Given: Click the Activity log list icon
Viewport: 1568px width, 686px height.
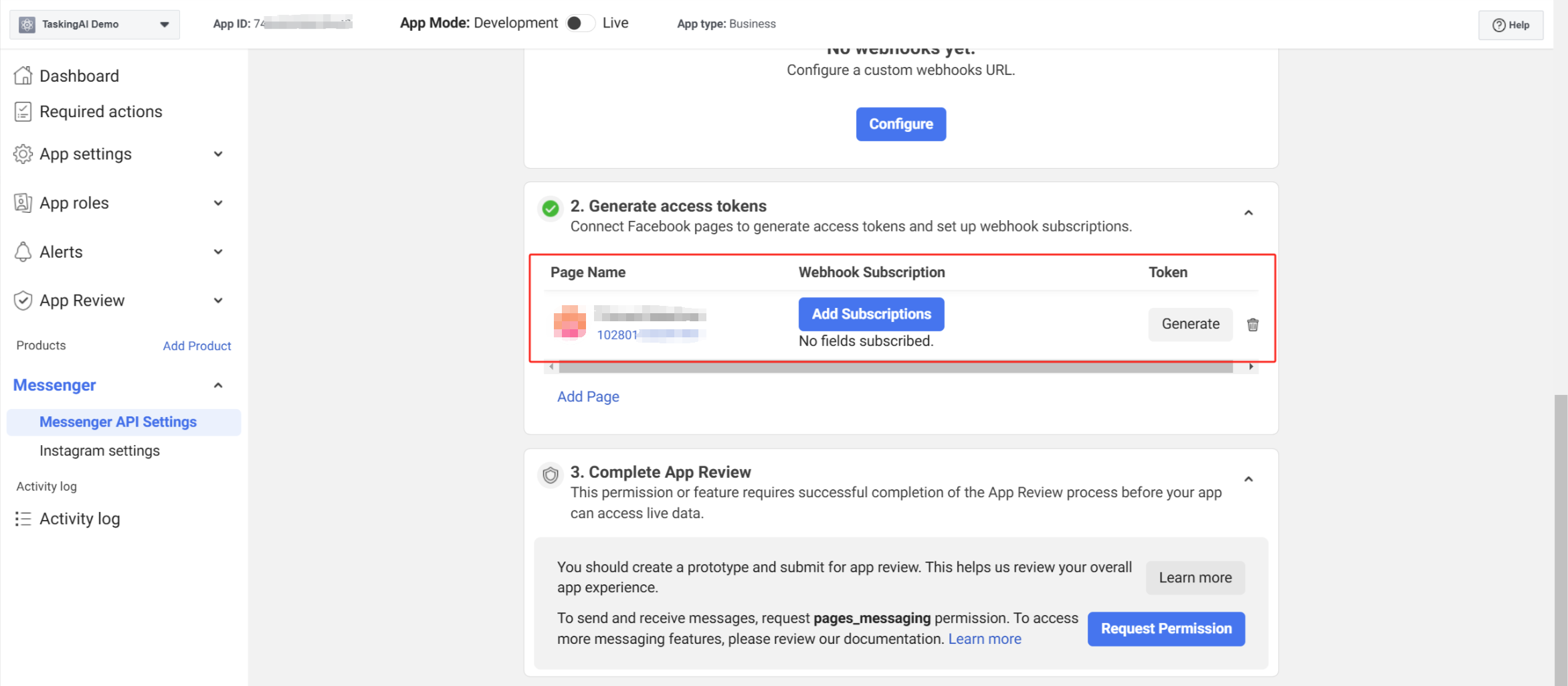Looking at the screenshot, I should [23, 519].
